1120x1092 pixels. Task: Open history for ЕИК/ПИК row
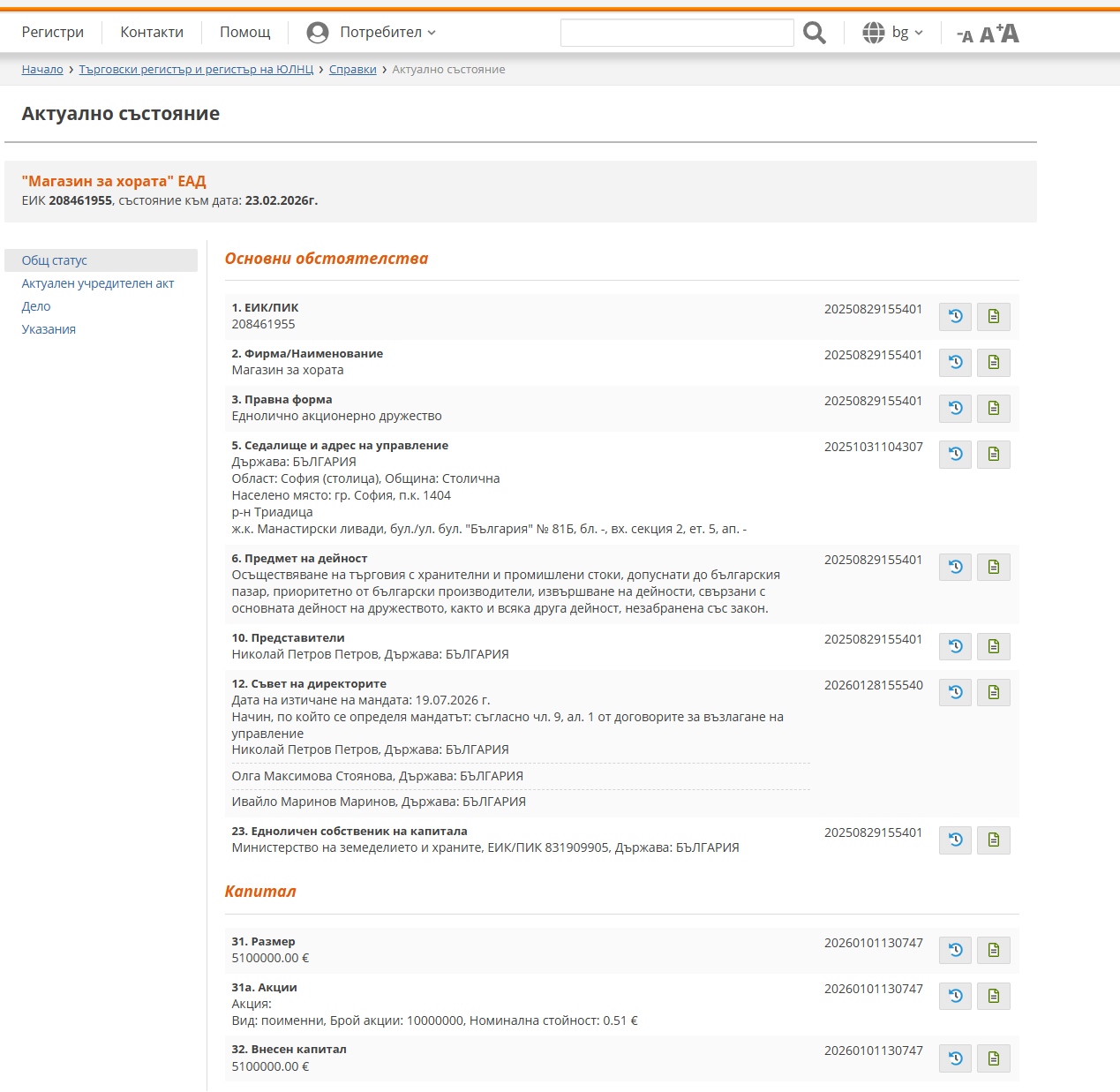(x=955, y=317)
